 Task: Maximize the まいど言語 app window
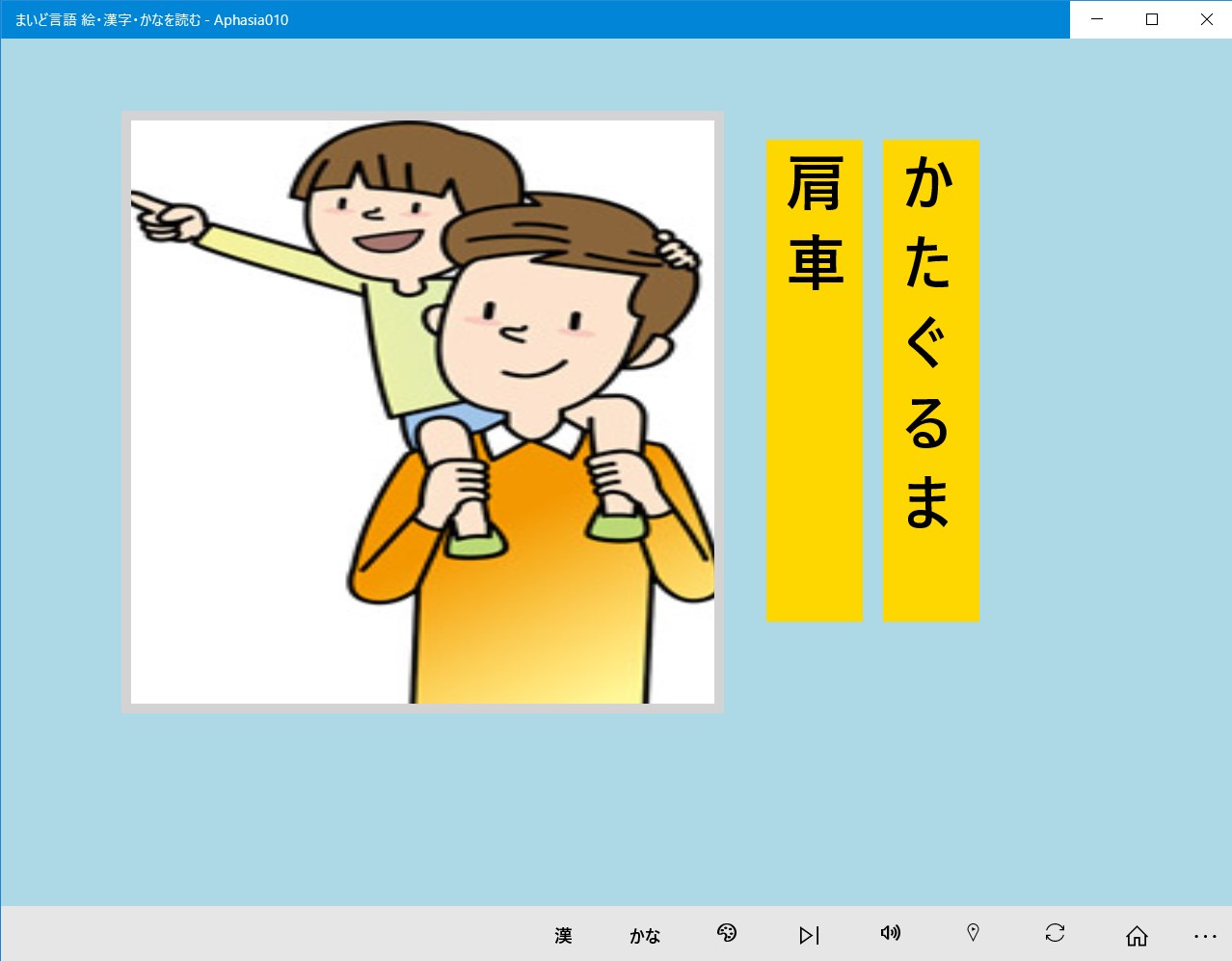pos(1151,19)
